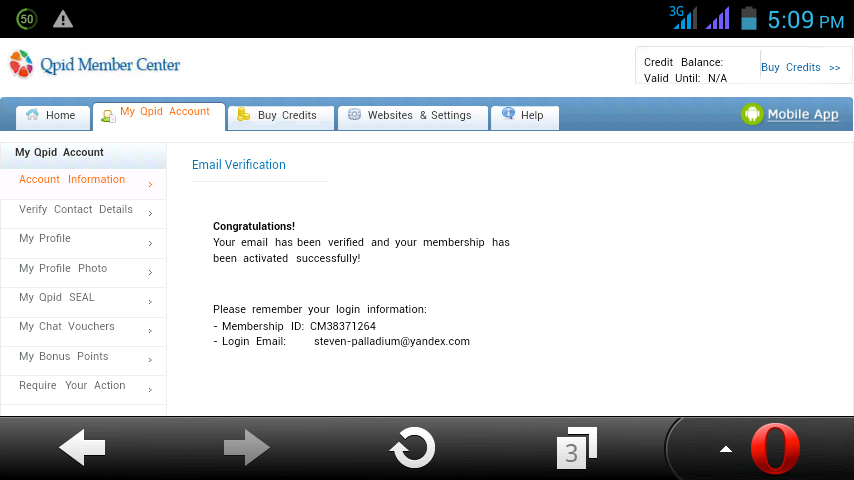Viewport: 854px width, 480px height.
Task: Click the Buy Credits coins icon
Action: pos(243,114)
